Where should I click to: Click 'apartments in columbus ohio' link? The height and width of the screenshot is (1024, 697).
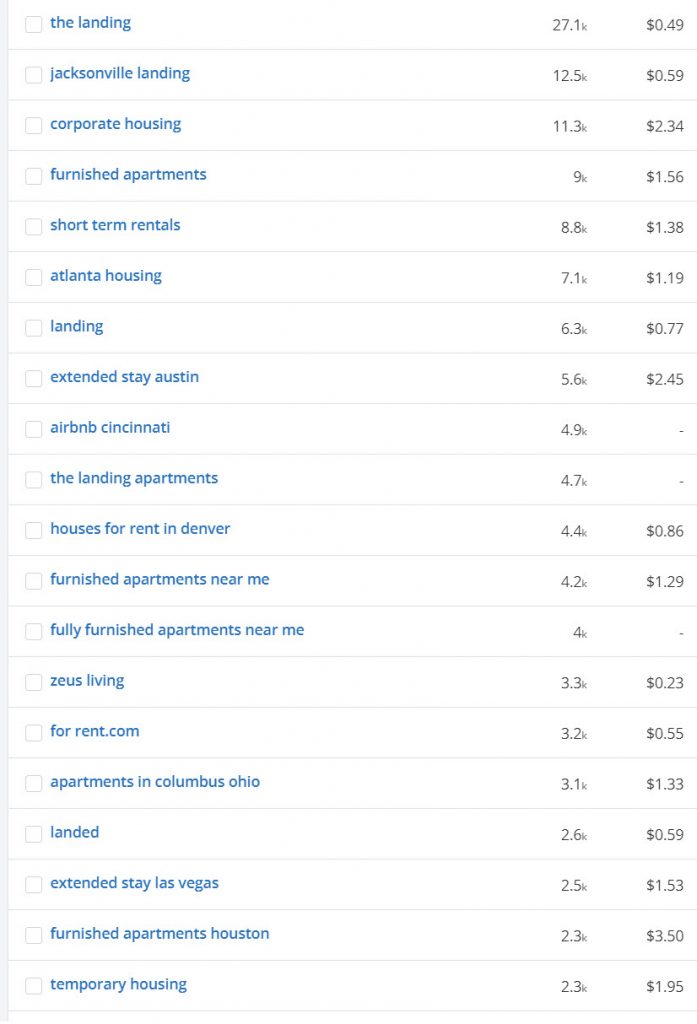155,781
